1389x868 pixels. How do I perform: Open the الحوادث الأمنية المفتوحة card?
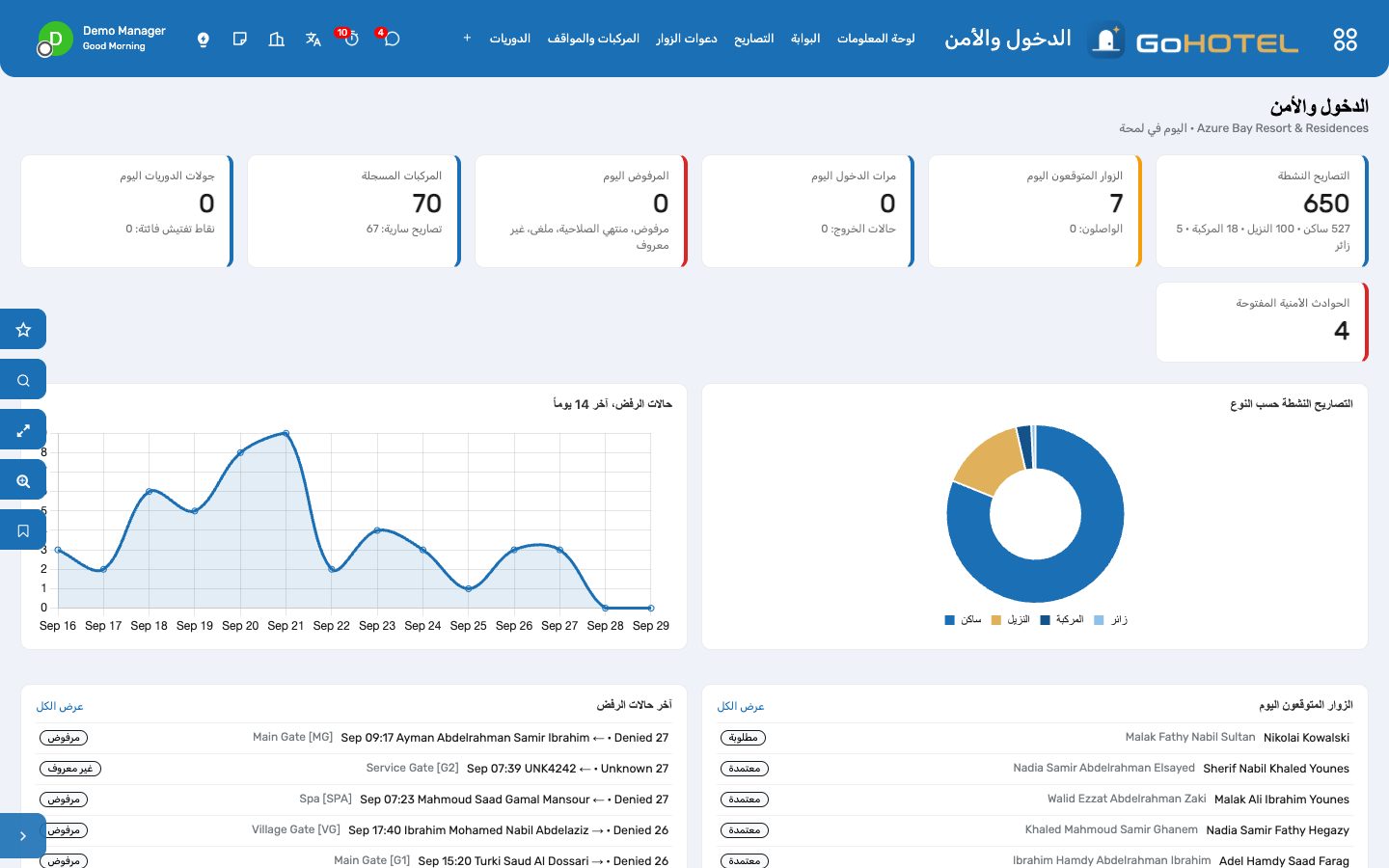click(x=1263, y=322)
